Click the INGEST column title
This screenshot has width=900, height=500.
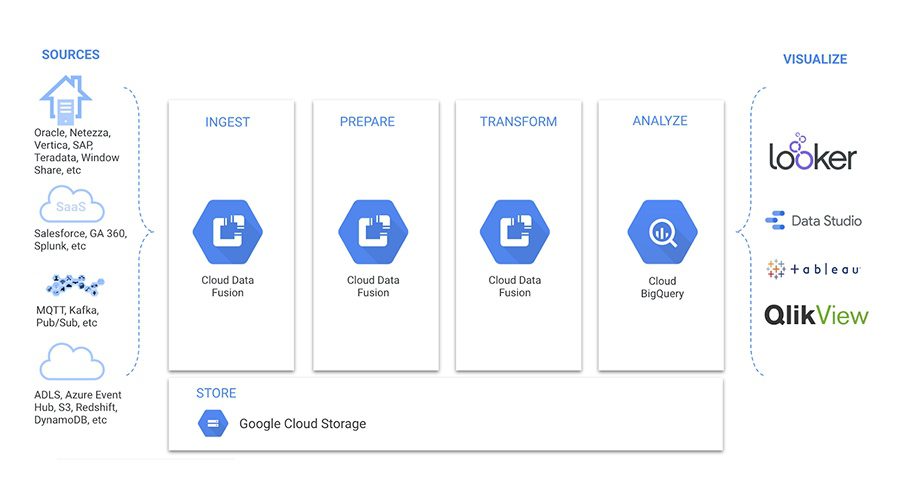pyautogui.click(x=227, y=122)
